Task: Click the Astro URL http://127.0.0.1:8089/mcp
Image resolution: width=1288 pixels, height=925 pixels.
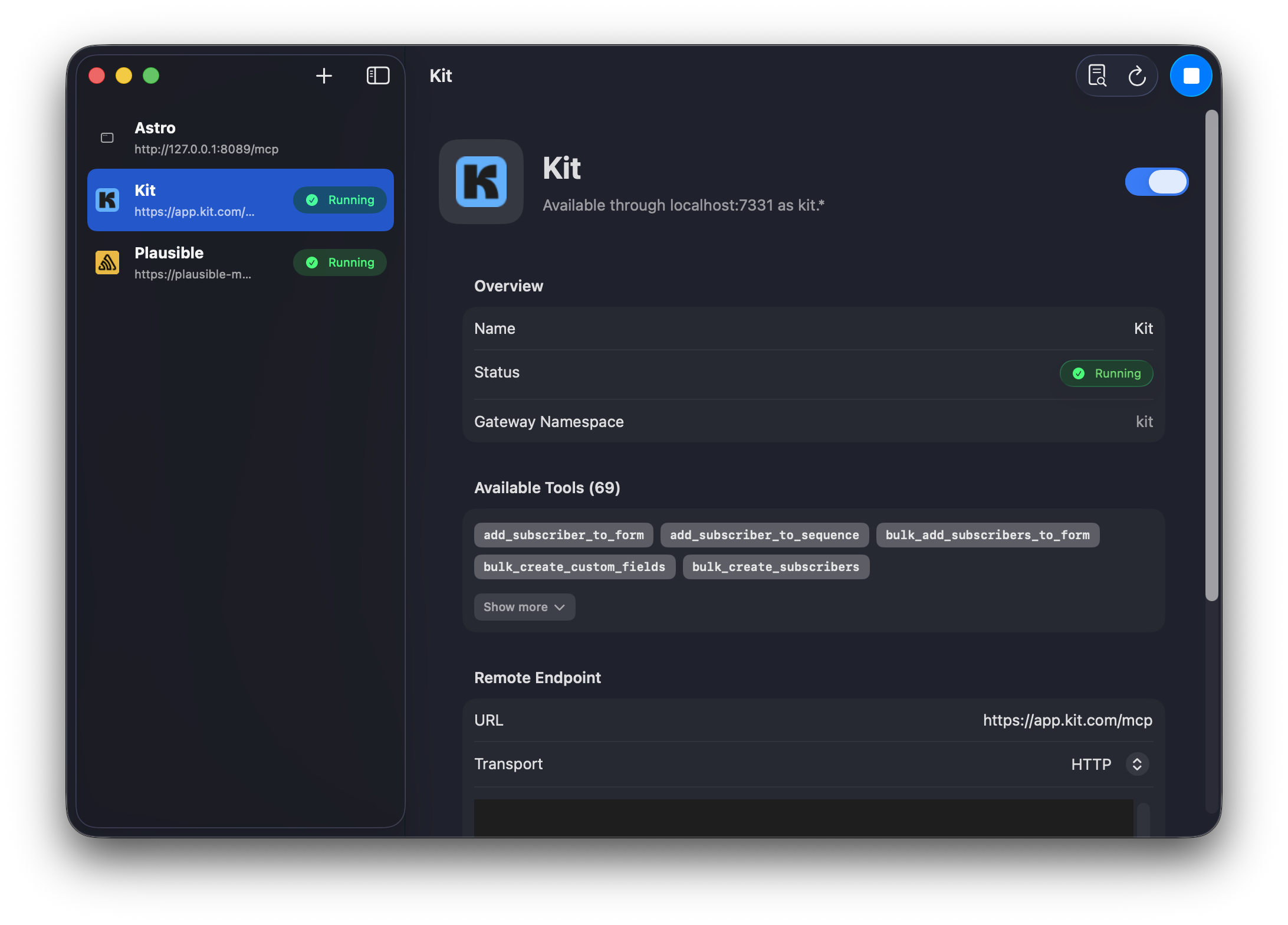Action: coord(206,149)
